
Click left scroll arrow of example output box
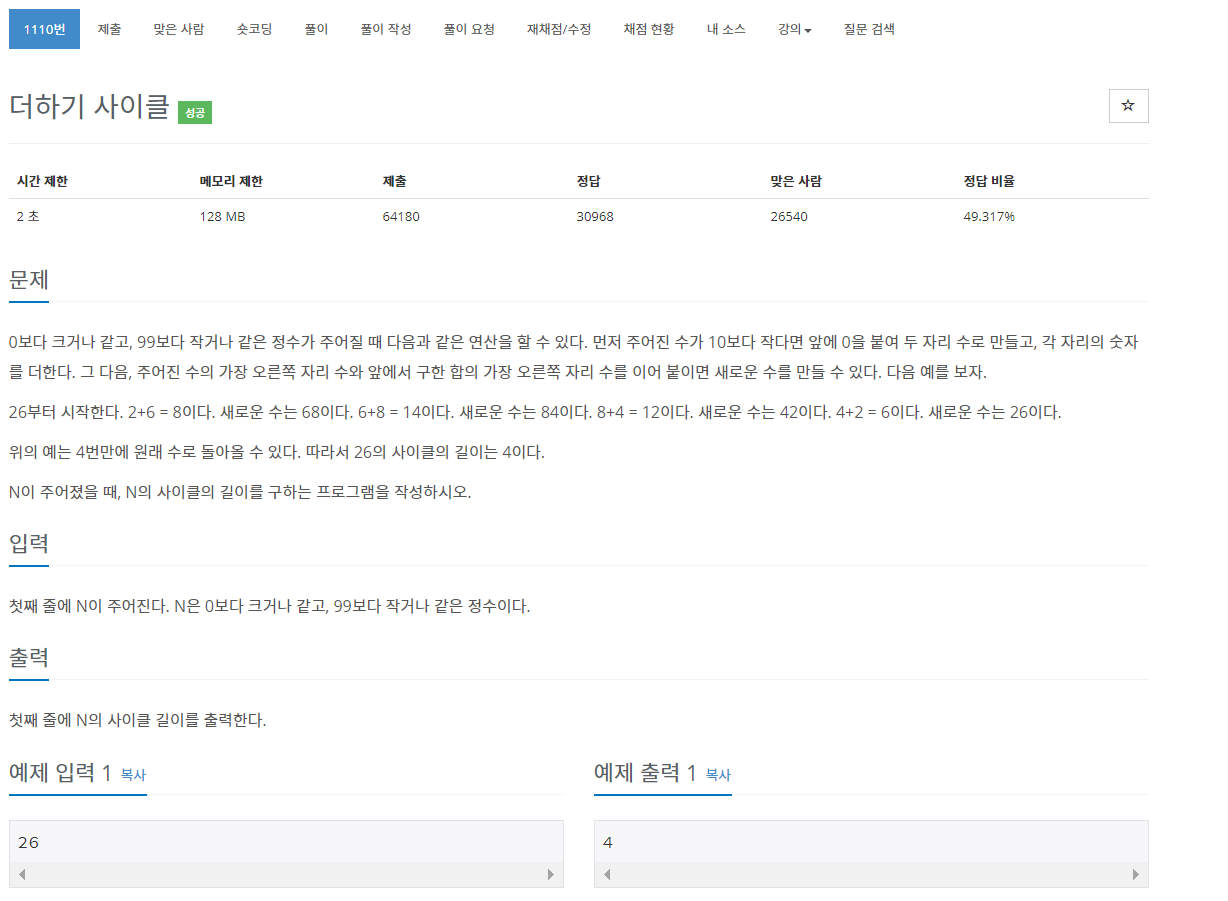[607, 874]
